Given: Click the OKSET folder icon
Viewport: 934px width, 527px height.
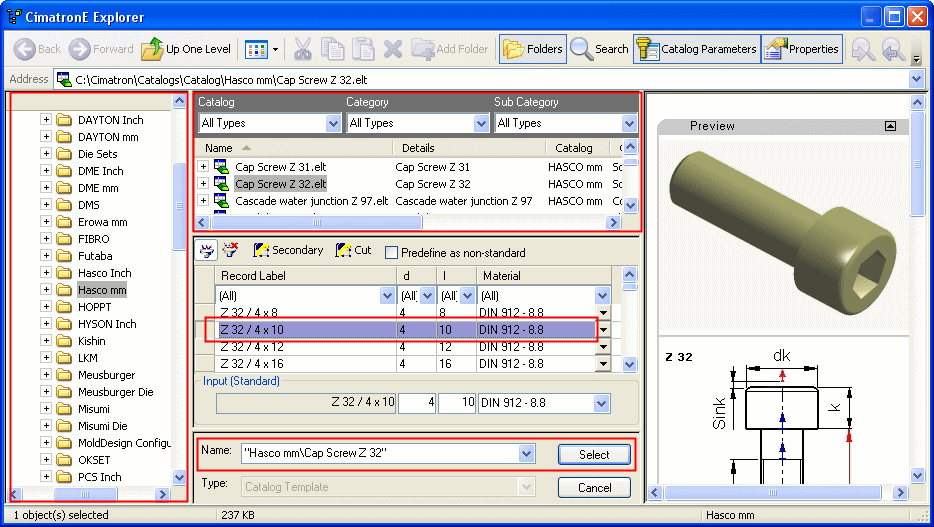Looking at the screenshot, I should point(64,460).
